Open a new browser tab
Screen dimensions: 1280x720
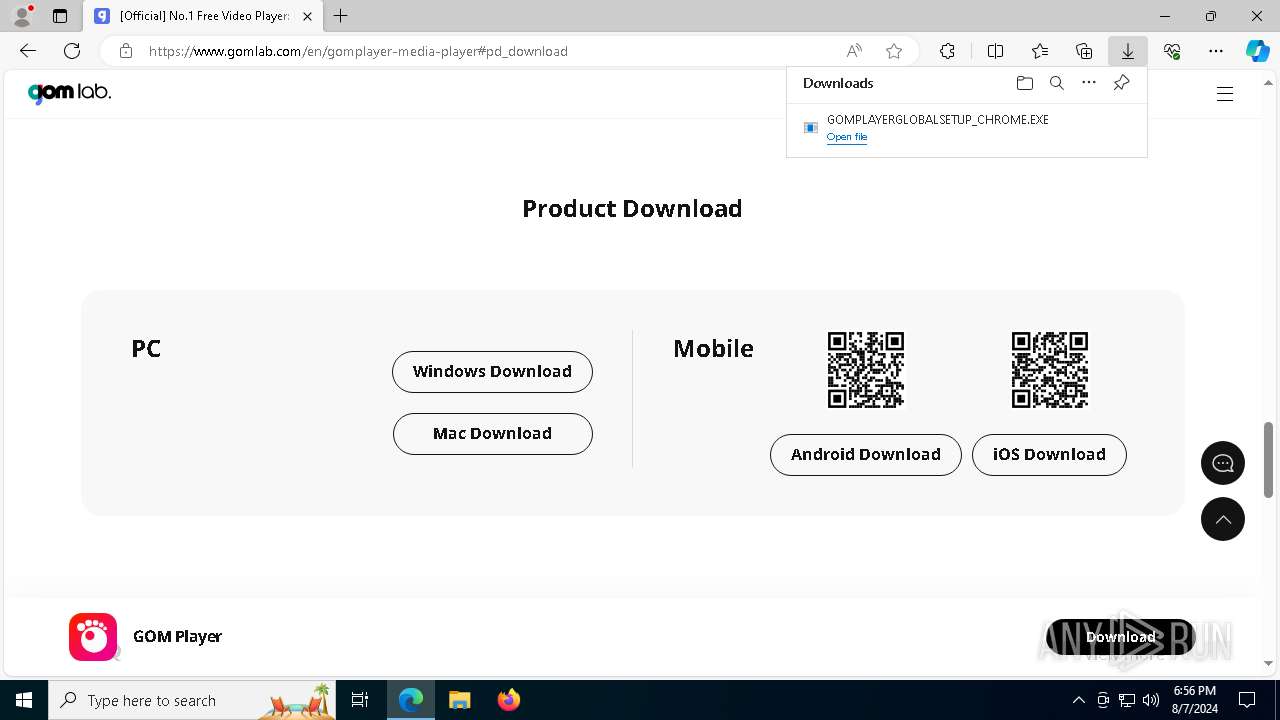[x=341, y=16]
